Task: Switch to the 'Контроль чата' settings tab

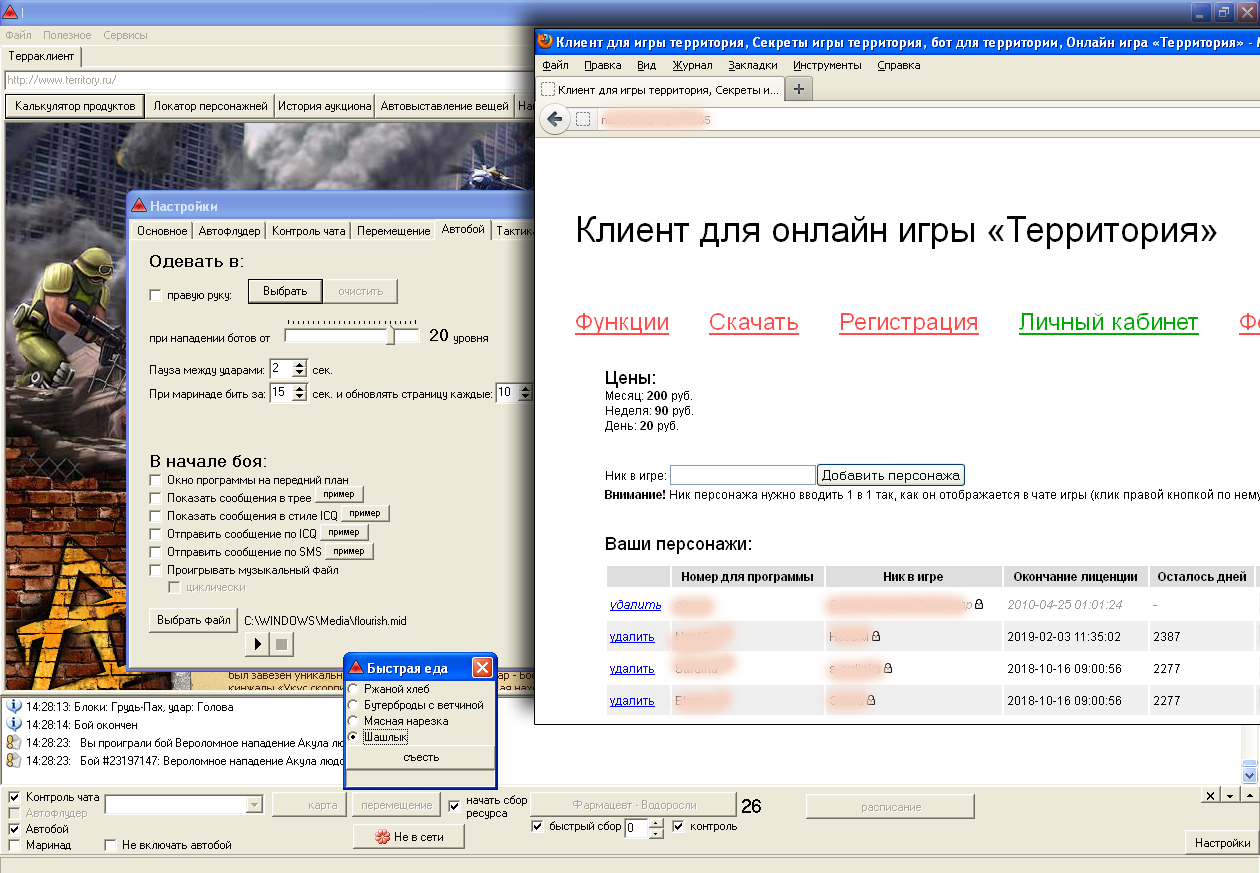Action: point(309,231)
